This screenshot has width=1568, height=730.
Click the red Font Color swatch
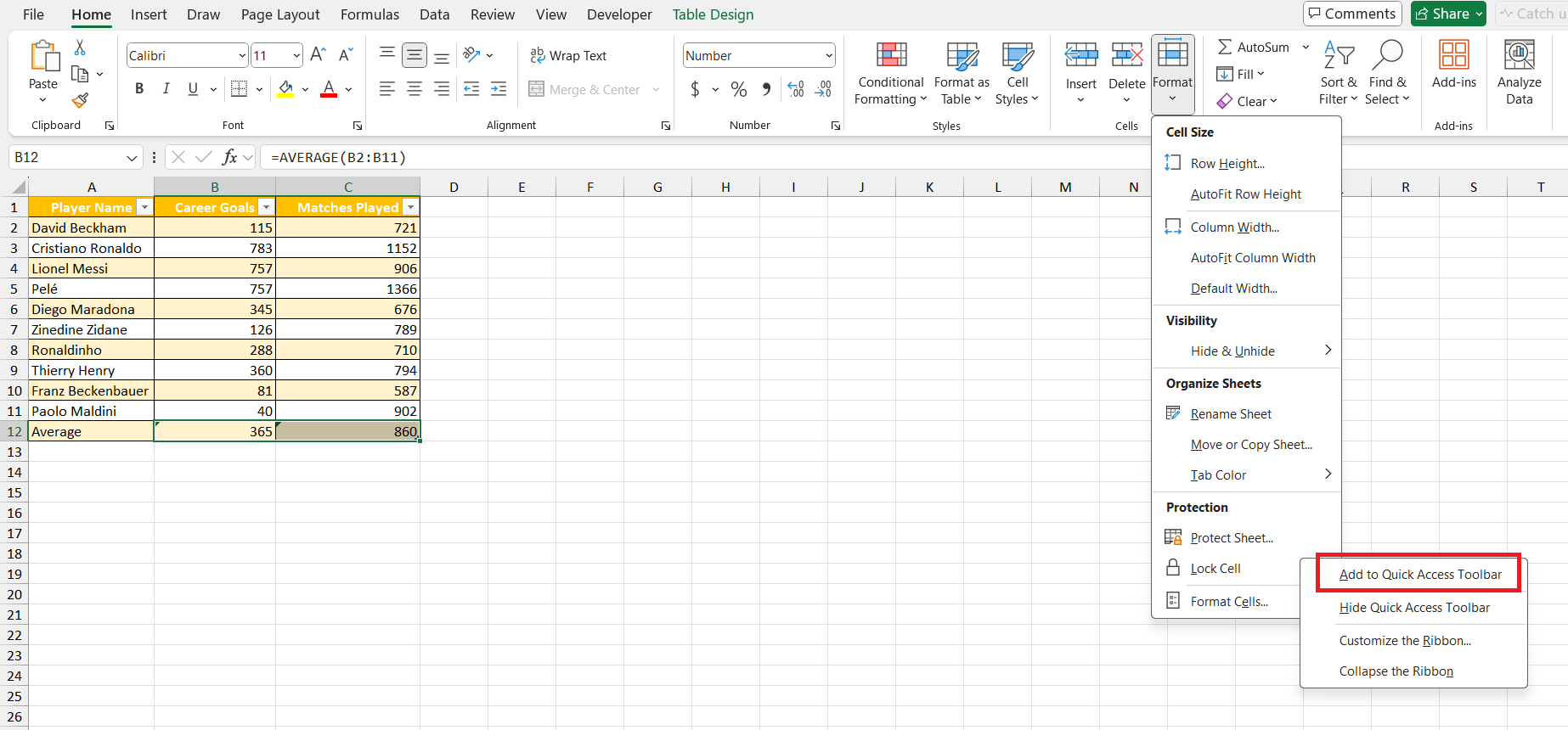329,89
